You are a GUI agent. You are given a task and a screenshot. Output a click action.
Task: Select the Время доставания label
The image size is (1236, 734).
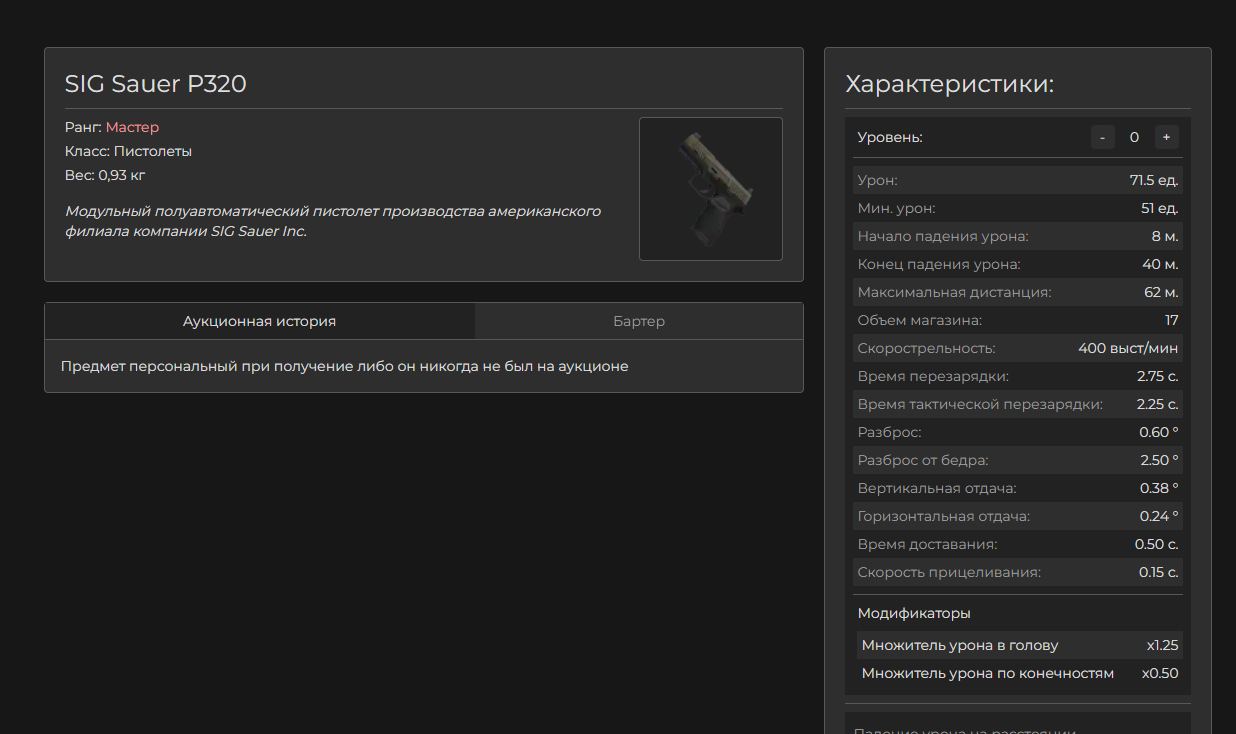pyautogui.click(x=927, y=544)
